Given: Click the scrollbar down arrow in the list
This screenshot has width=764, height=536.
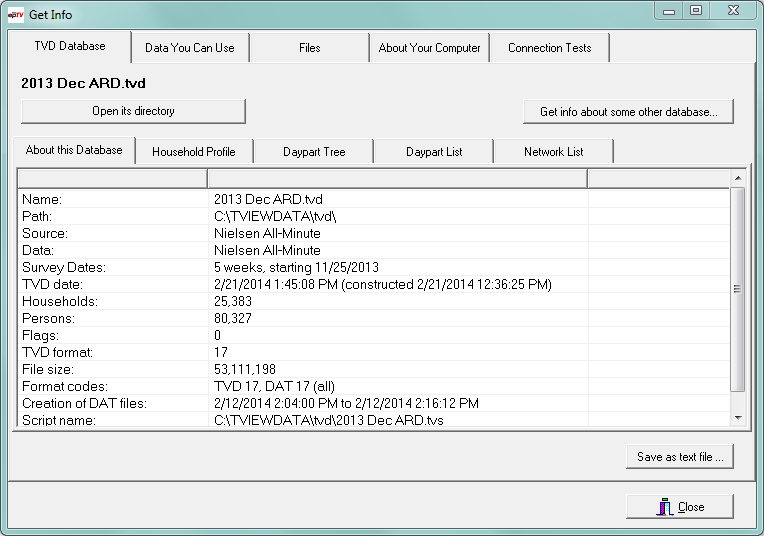Looking at the screenshot, I should tap(738, 418).
